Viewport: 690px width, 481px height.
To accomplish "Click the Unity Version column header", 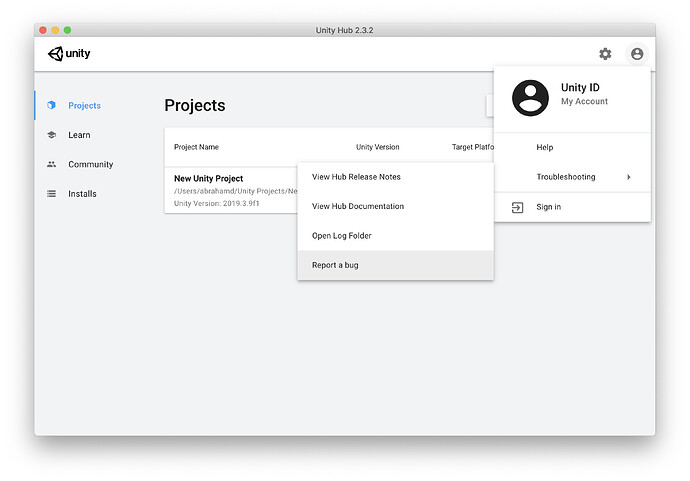I will tap(378, 147).
